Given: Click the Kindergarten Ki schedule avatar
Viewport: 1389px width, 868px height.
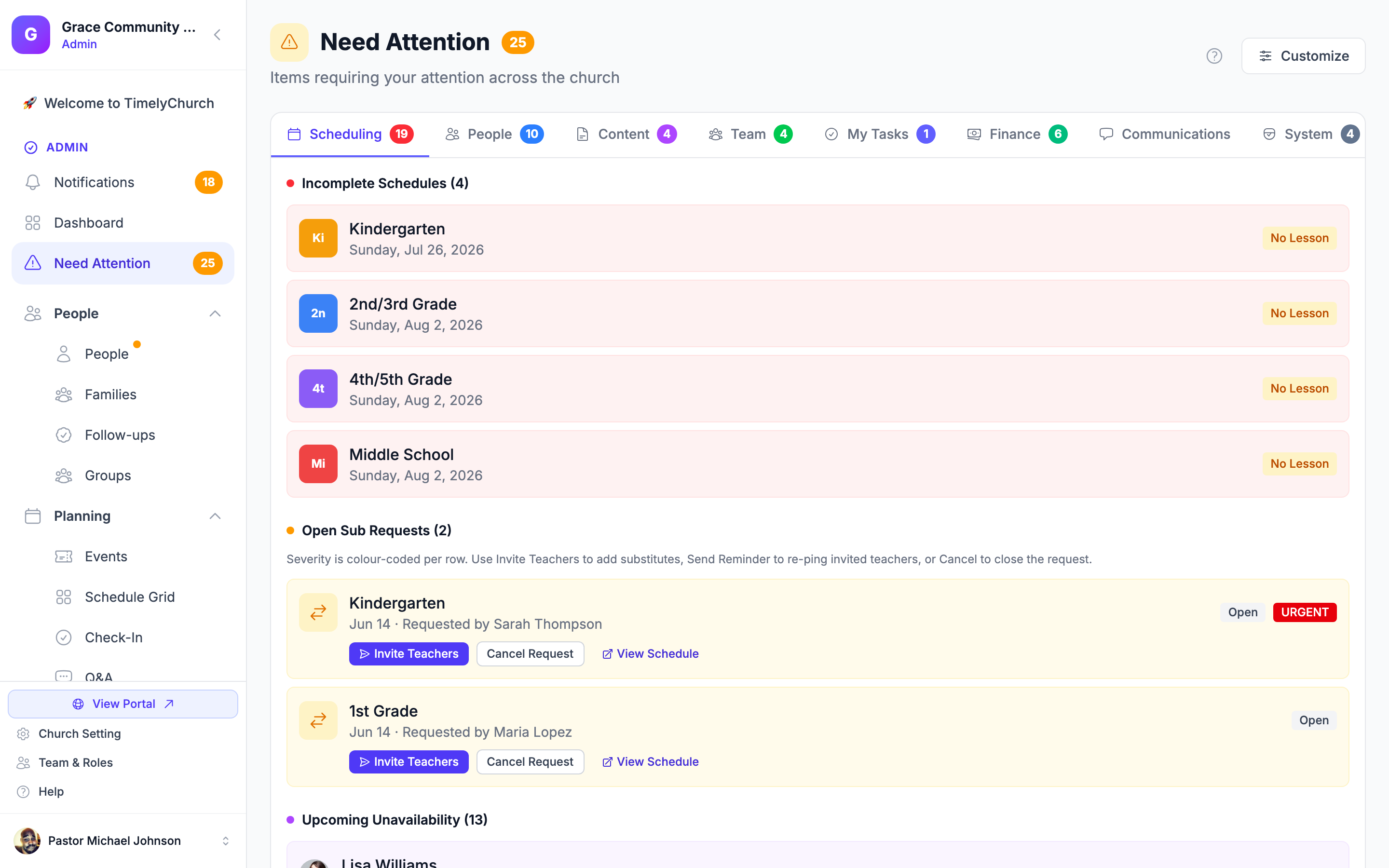Looking at the screenshot, I should (x=318, y=238).
